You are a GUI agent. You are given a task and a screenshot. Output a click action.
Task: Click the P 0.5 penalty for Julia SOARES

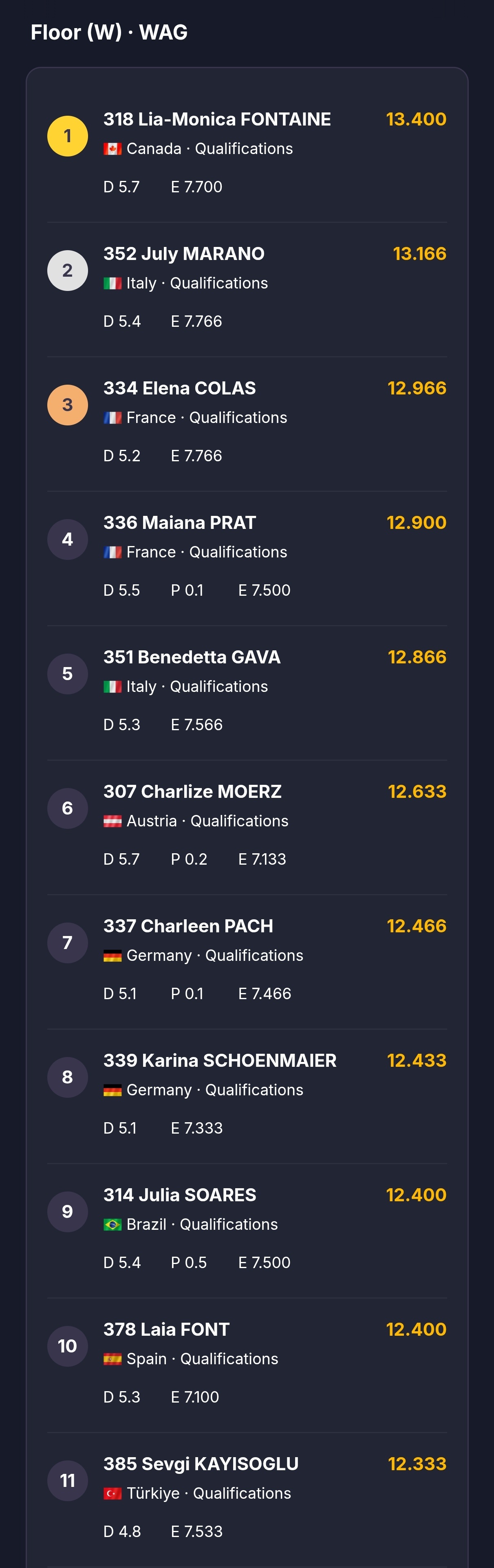tap(189, 1263)
